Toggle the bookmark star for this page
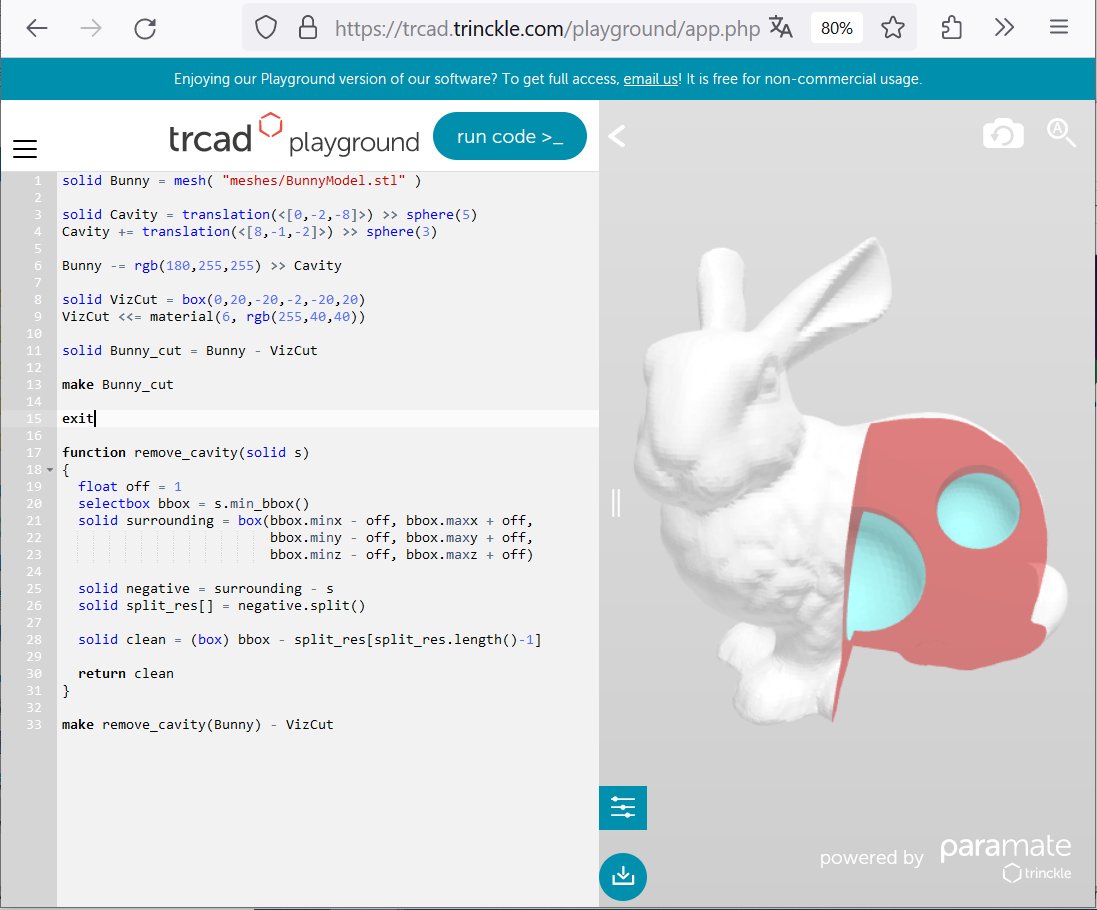Image resolution: width=1097 pixels, height=910 pixels. click(x=892, y=28)
